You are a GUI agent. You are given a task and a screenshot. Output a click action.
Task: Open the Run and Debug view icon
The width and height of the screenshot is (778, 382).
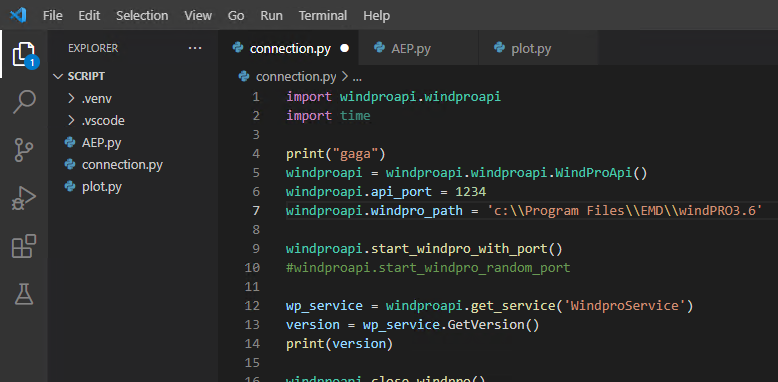click(x=24, y=198)
